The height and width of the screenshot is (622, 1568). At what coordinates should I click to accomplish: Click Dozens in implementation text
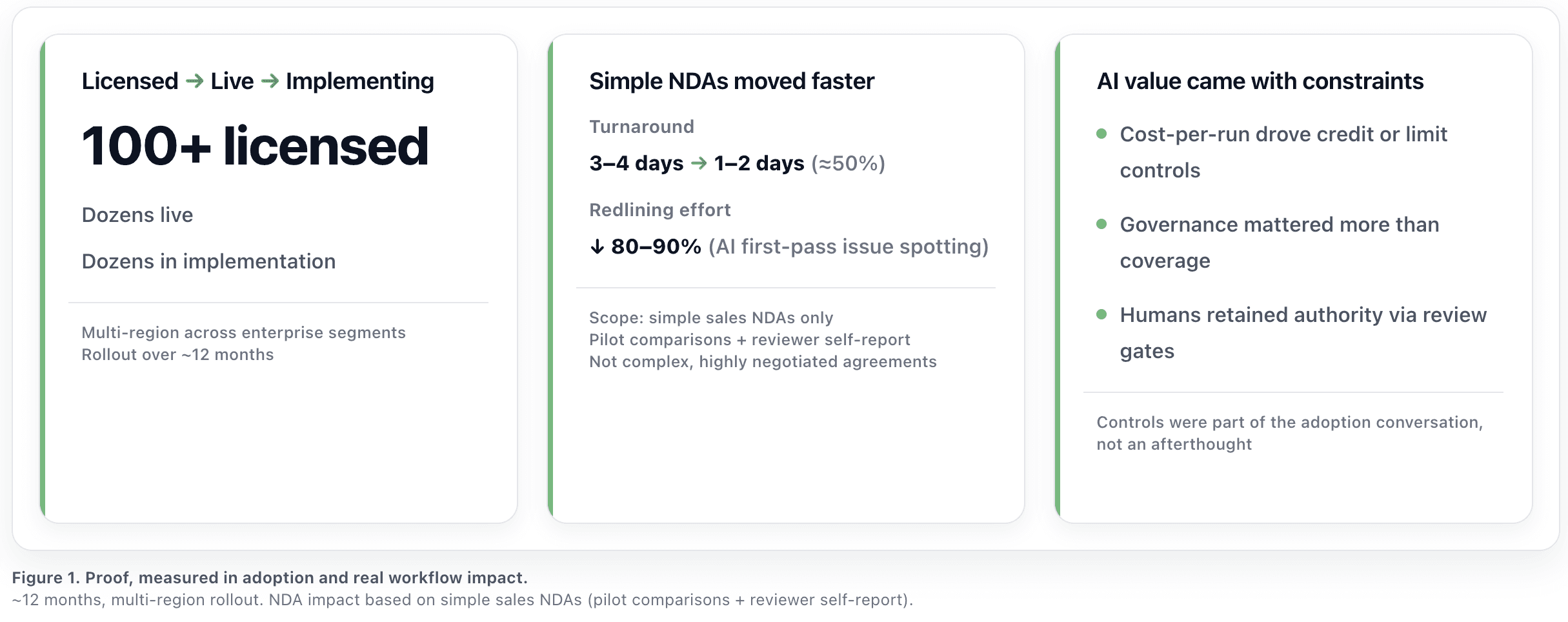point(208,261)
